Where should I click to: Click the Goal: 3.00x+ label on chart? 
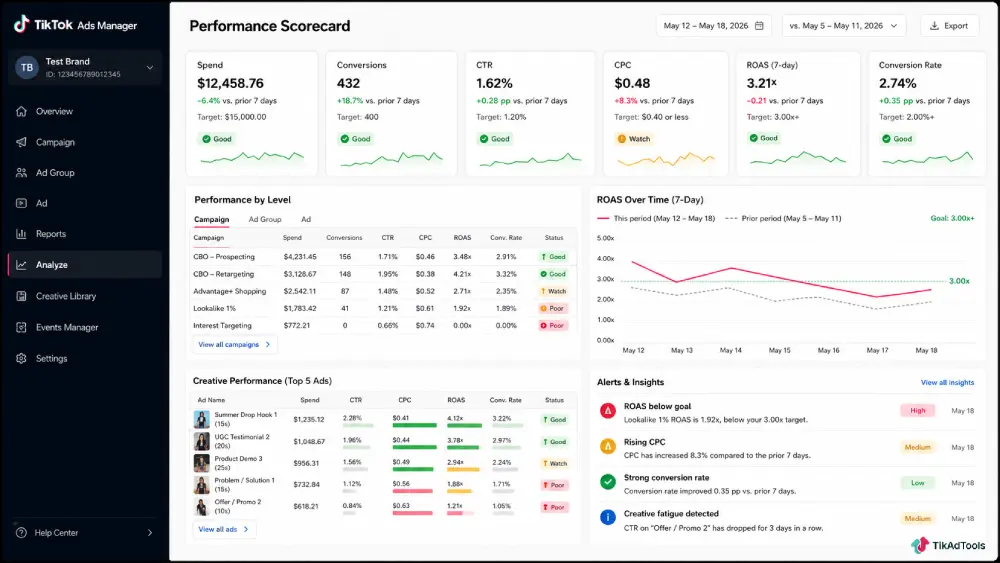(952, 218)
